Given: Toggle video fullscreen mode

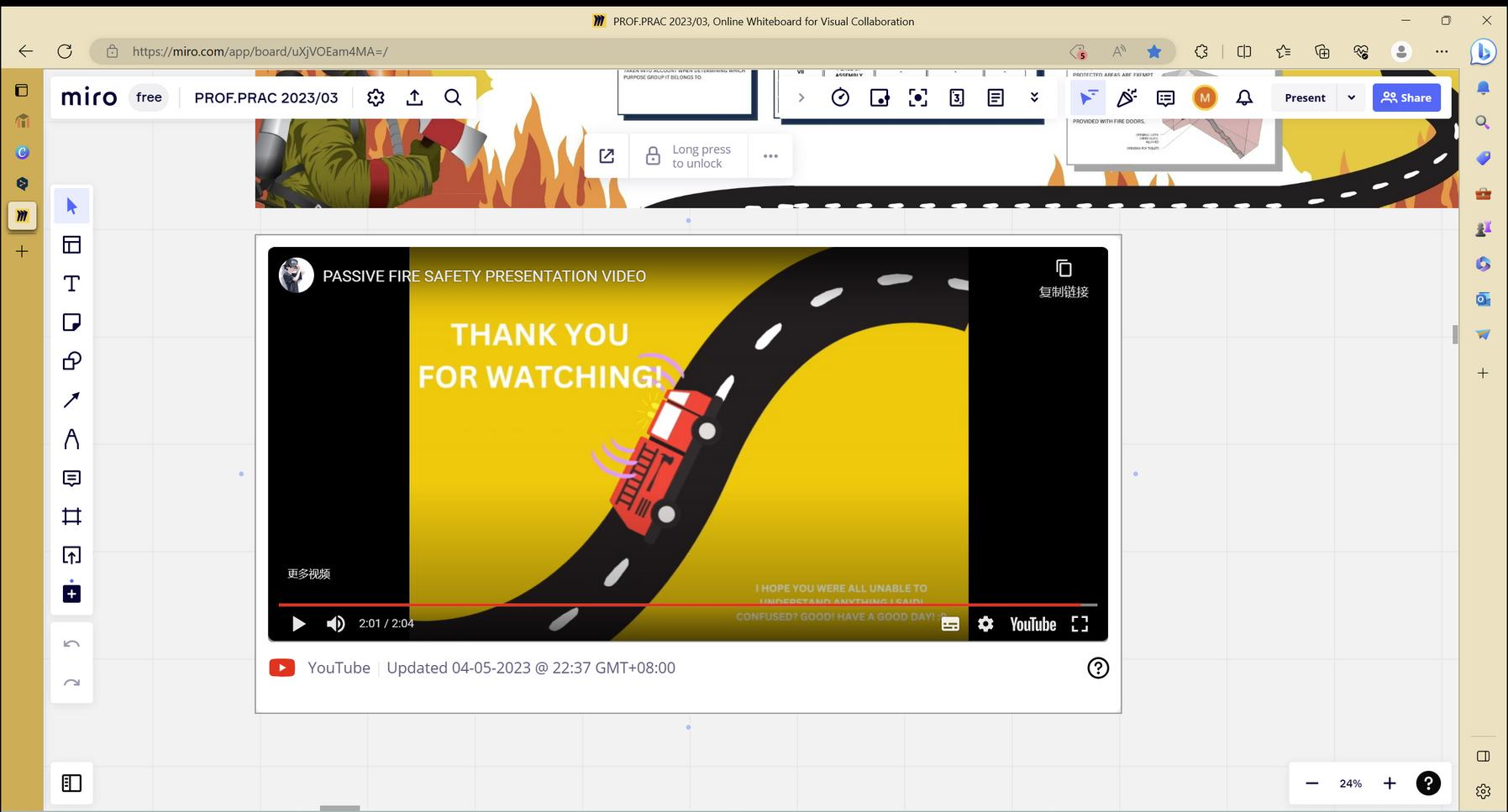Looking at the screenshot, I should click(1080, 624).
